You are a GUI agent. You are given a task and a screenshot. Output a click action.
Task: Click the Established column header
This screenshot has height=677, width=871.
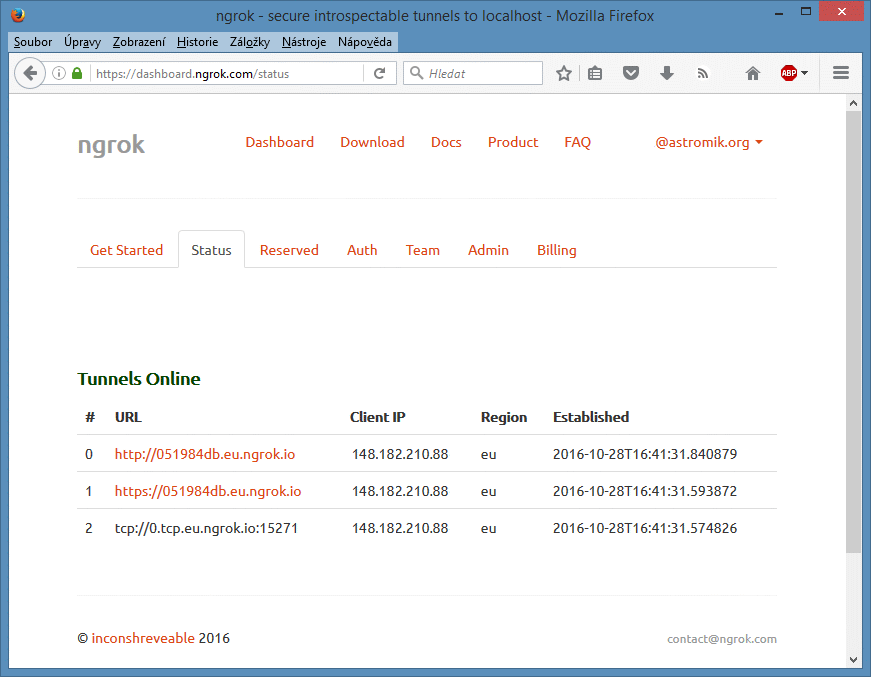tap(591, 417)
